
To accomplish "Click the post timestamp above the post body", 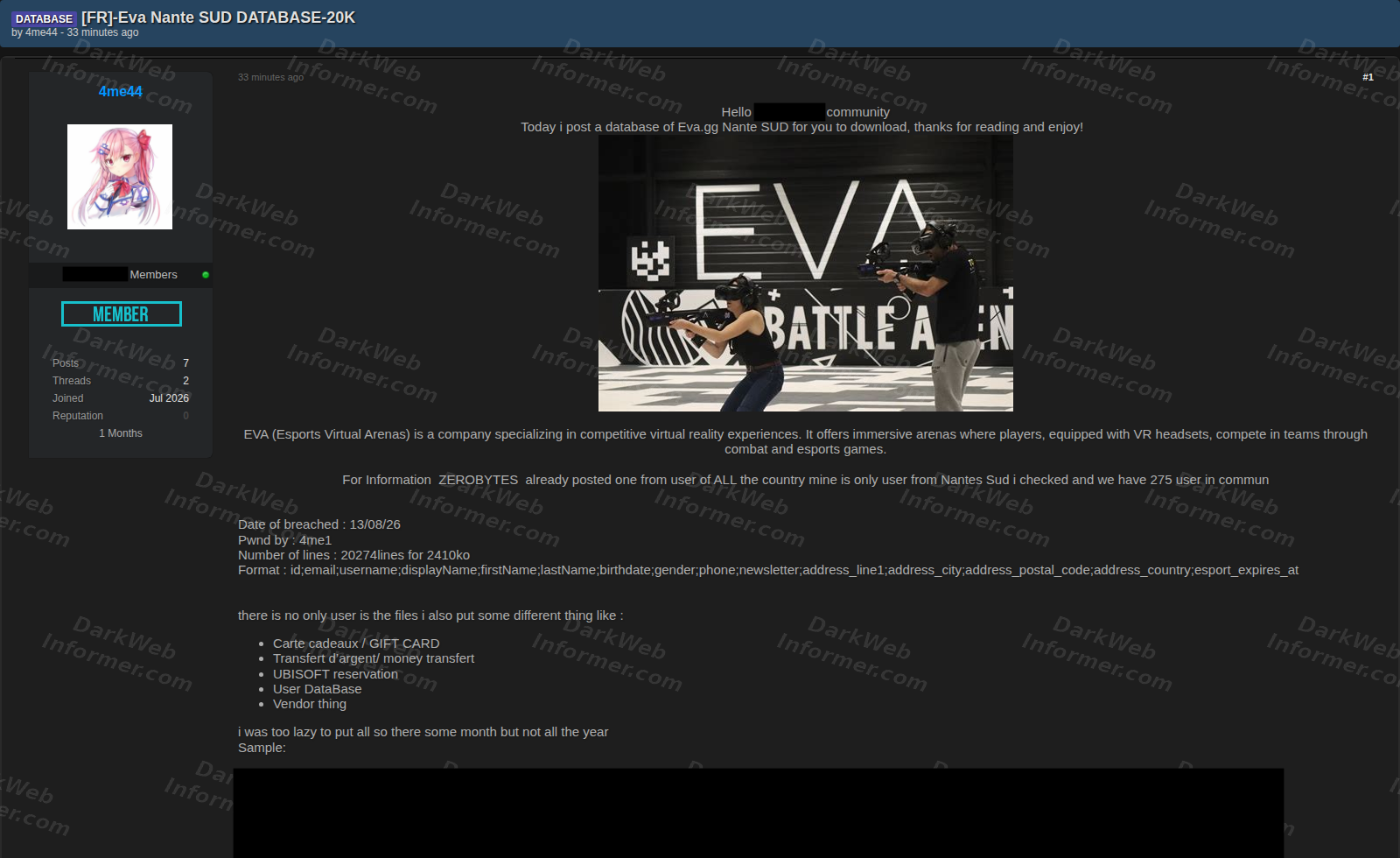I will (270, 77).
